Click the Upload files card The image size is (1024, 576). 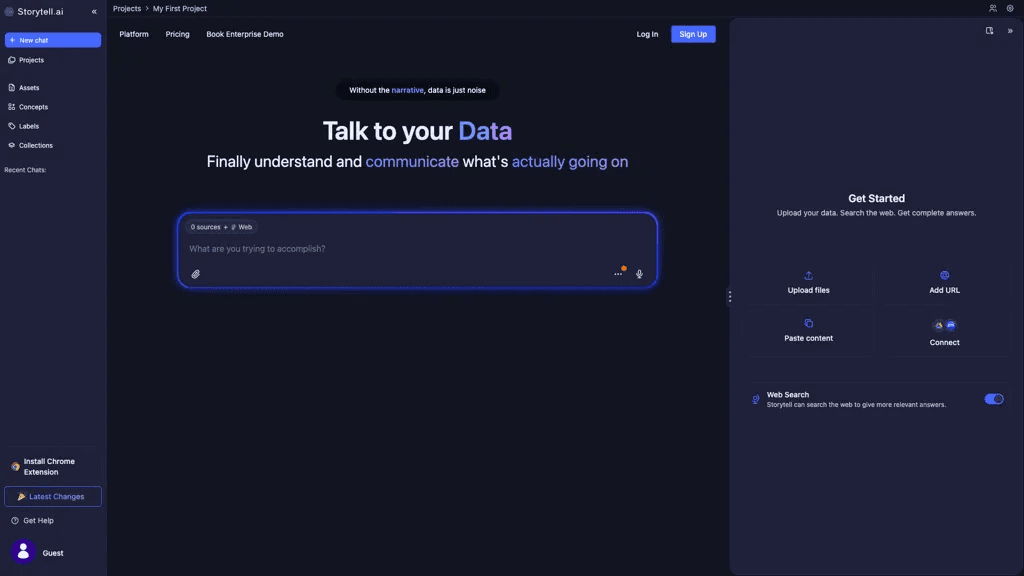coord(808,283)
